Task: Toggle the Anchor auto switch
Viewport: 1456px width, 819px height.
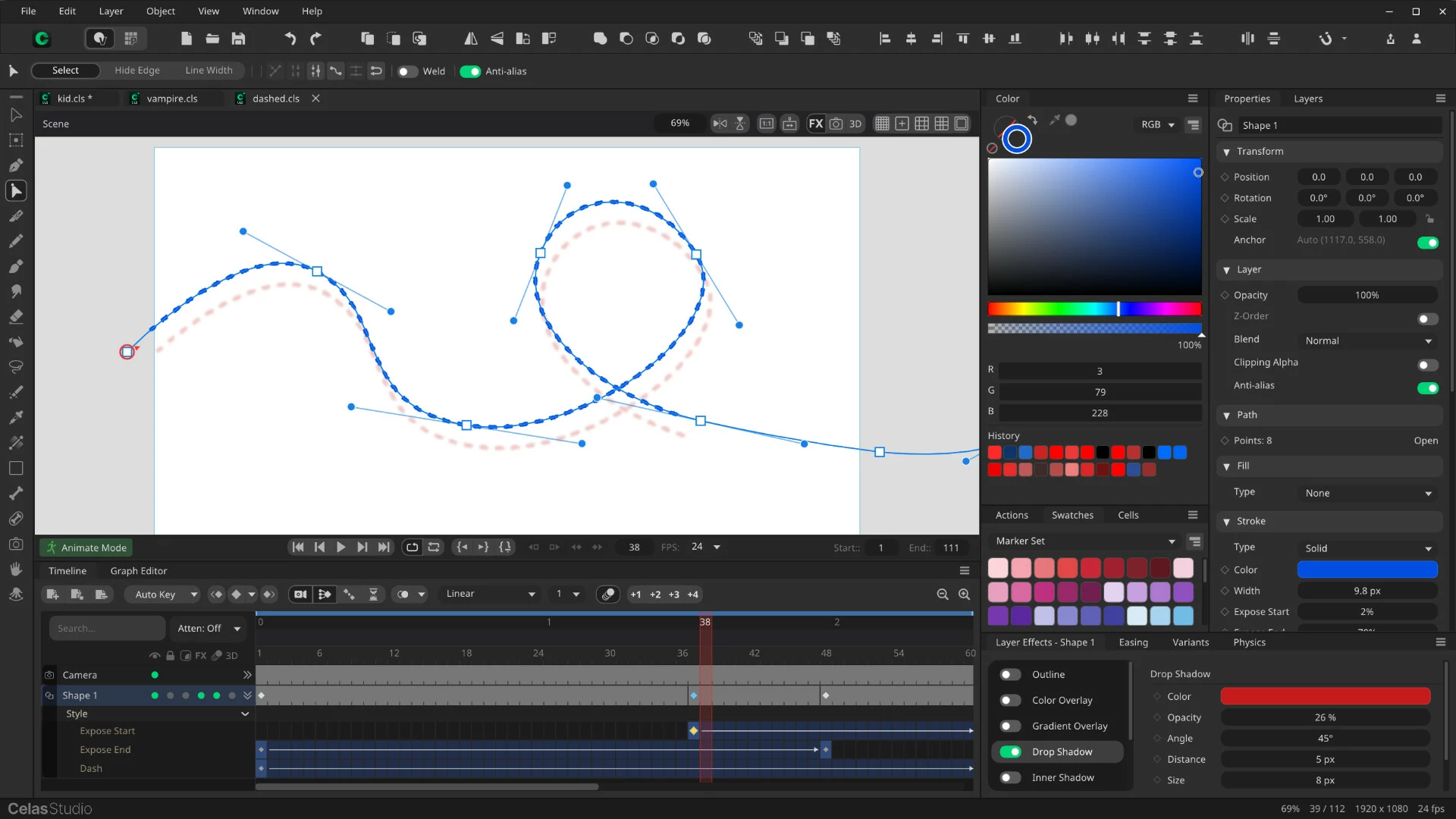Action: click(x=1428, y=243)
